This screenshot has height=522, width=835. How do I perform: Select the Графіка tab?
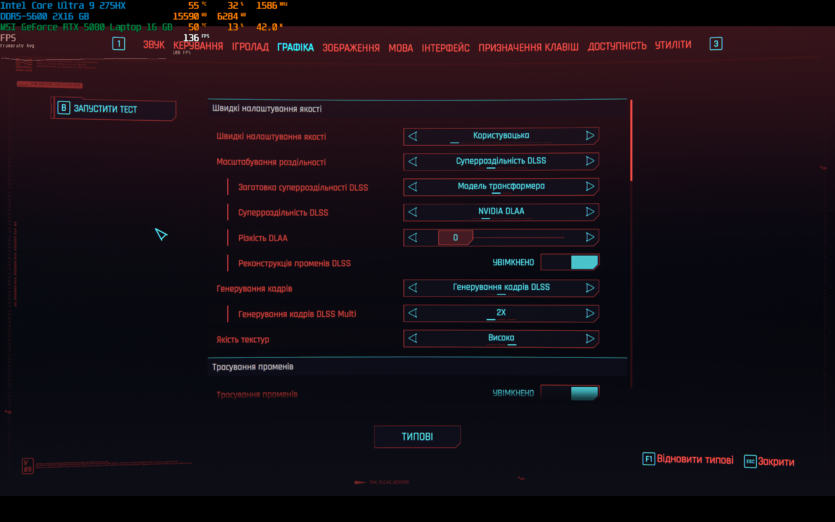(x=296, y=47)
